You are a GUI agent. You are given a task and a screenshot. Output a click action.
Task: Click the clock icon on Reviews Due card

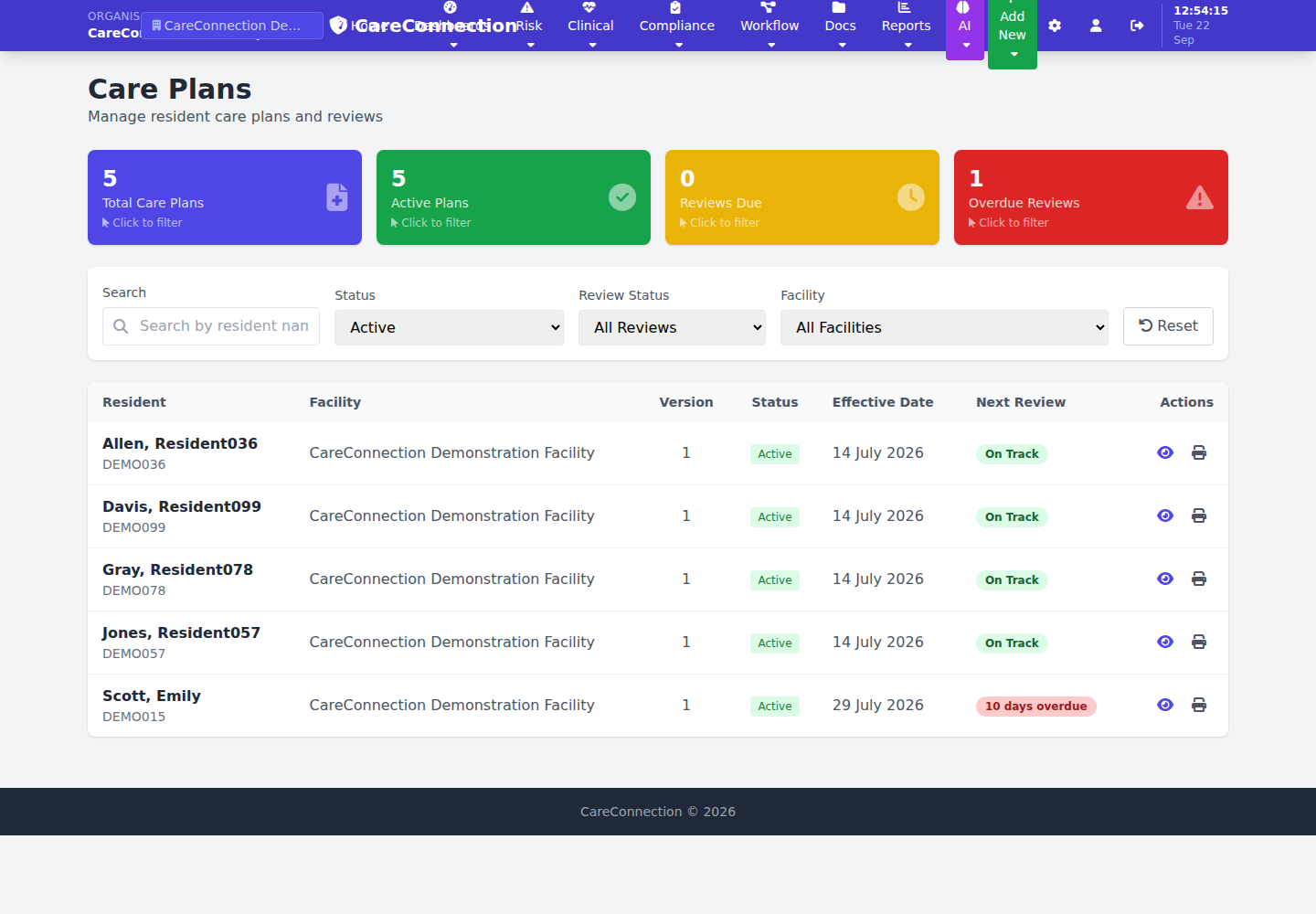911,197
